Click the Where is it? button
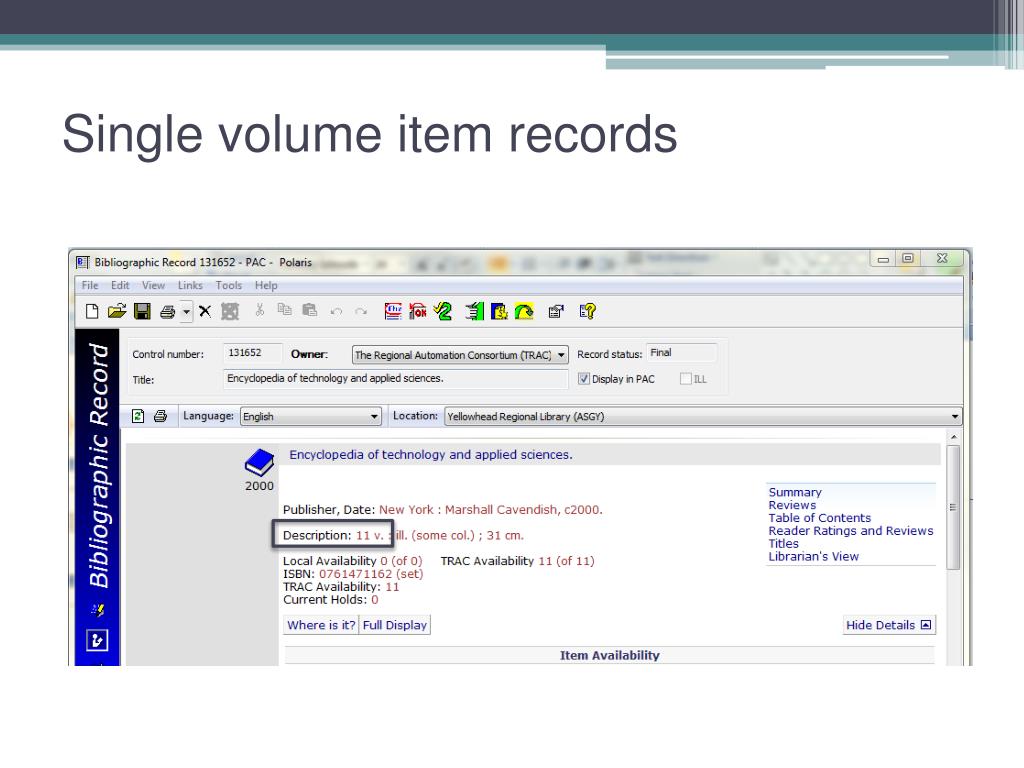 pyautogui.click(x=321, y=625)
